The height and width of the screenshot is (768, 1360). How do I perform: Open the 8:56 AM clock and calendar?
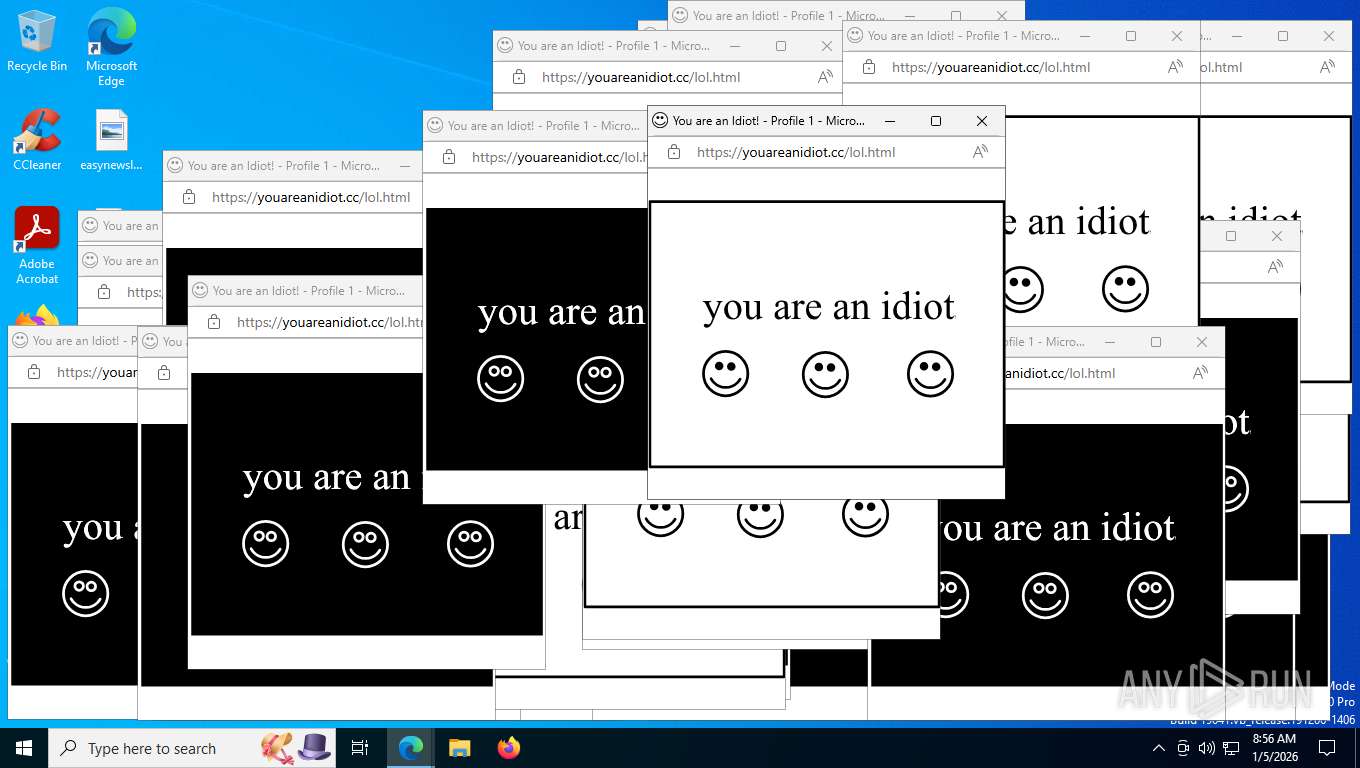pos(1274,748)
